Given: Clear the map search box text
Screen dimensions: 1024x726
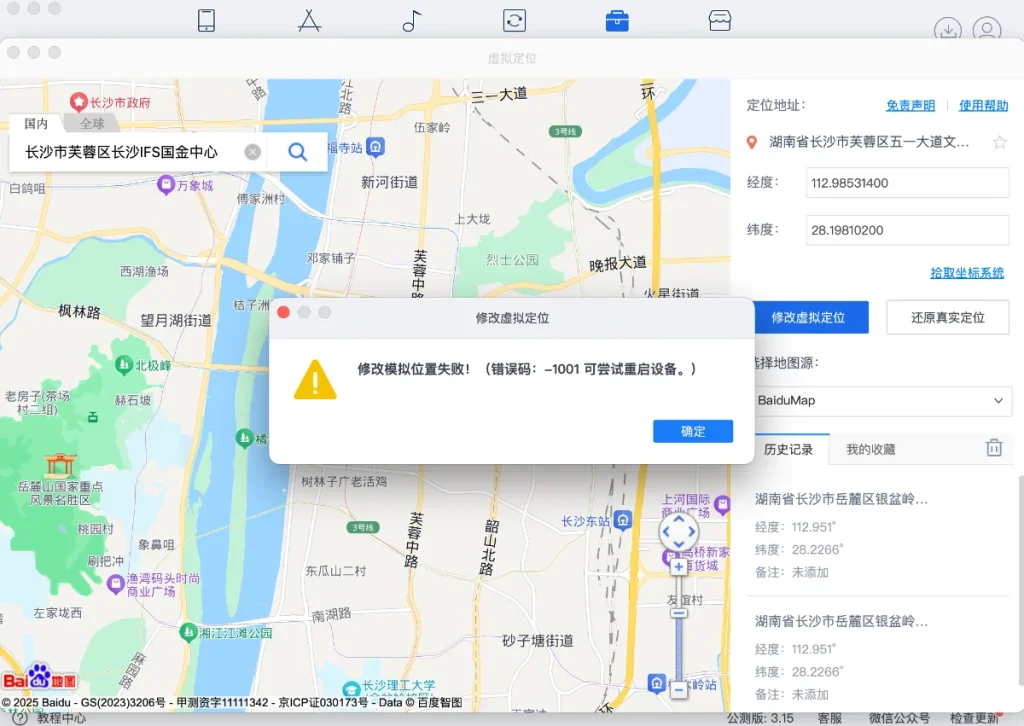Looking at the screenshot, I should 253,152.
